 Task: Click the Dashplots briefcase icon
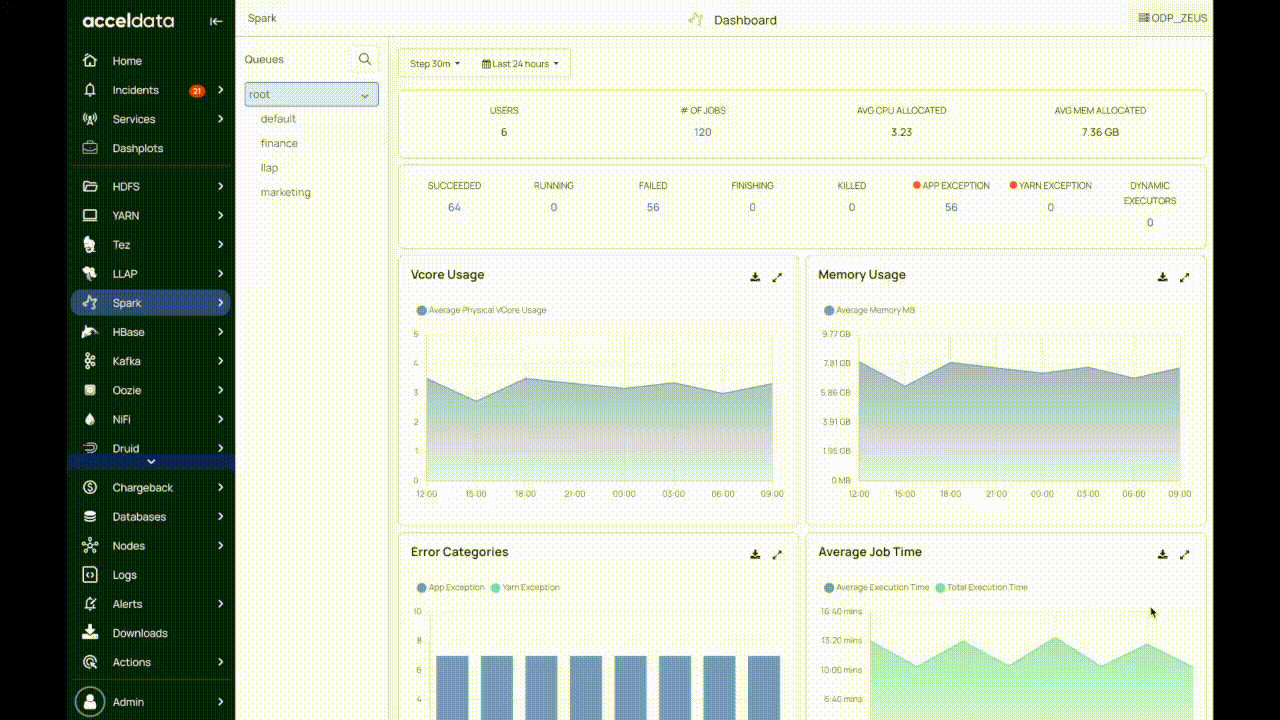point(90,148)
